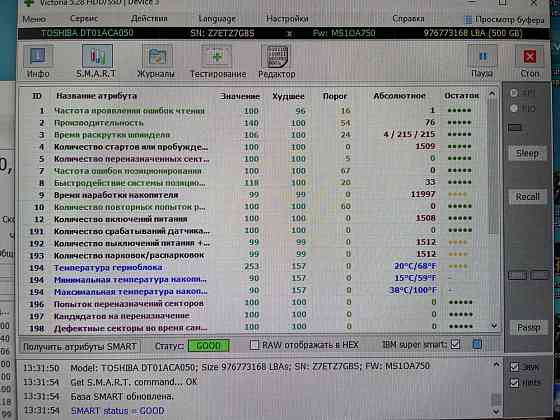Click the log panel scroll-down arrow
The image size is (560, 420).
coord(496,412)
